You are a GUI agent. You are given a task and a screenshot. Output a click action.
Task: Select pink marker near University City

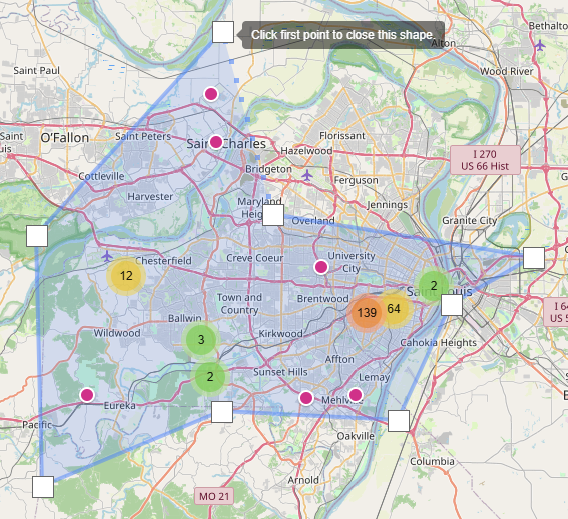point(321,267)
